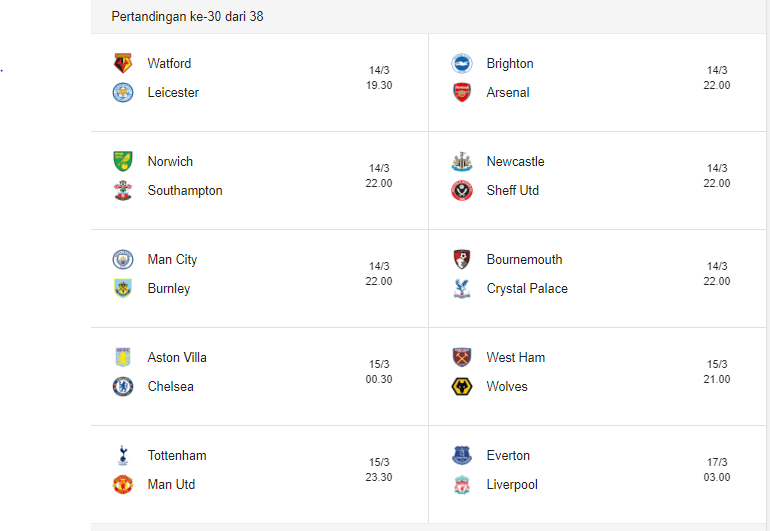Click the Liverpool club crest icon
Screen dimensions: 770x531
coord(461,485)
